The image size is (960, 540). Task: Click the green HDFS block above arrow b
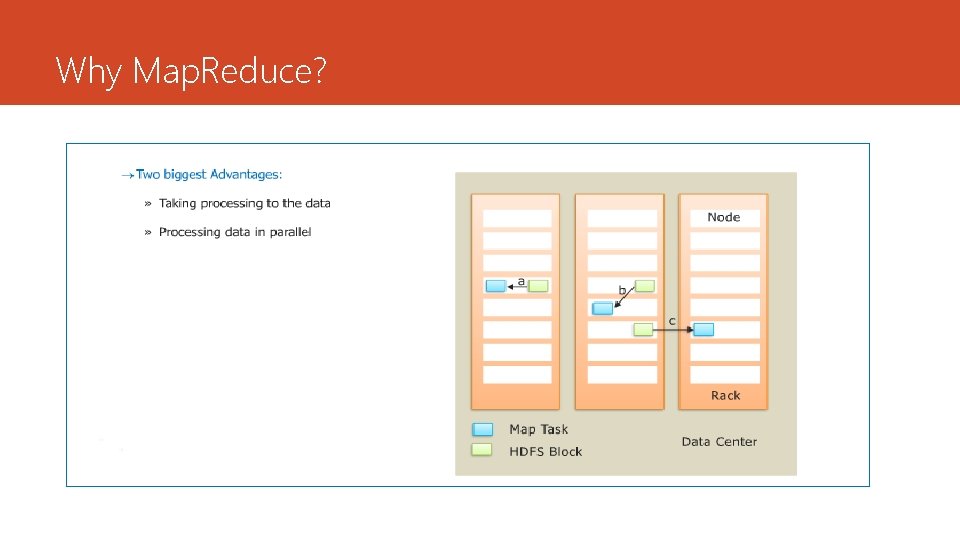pos(645,286)
